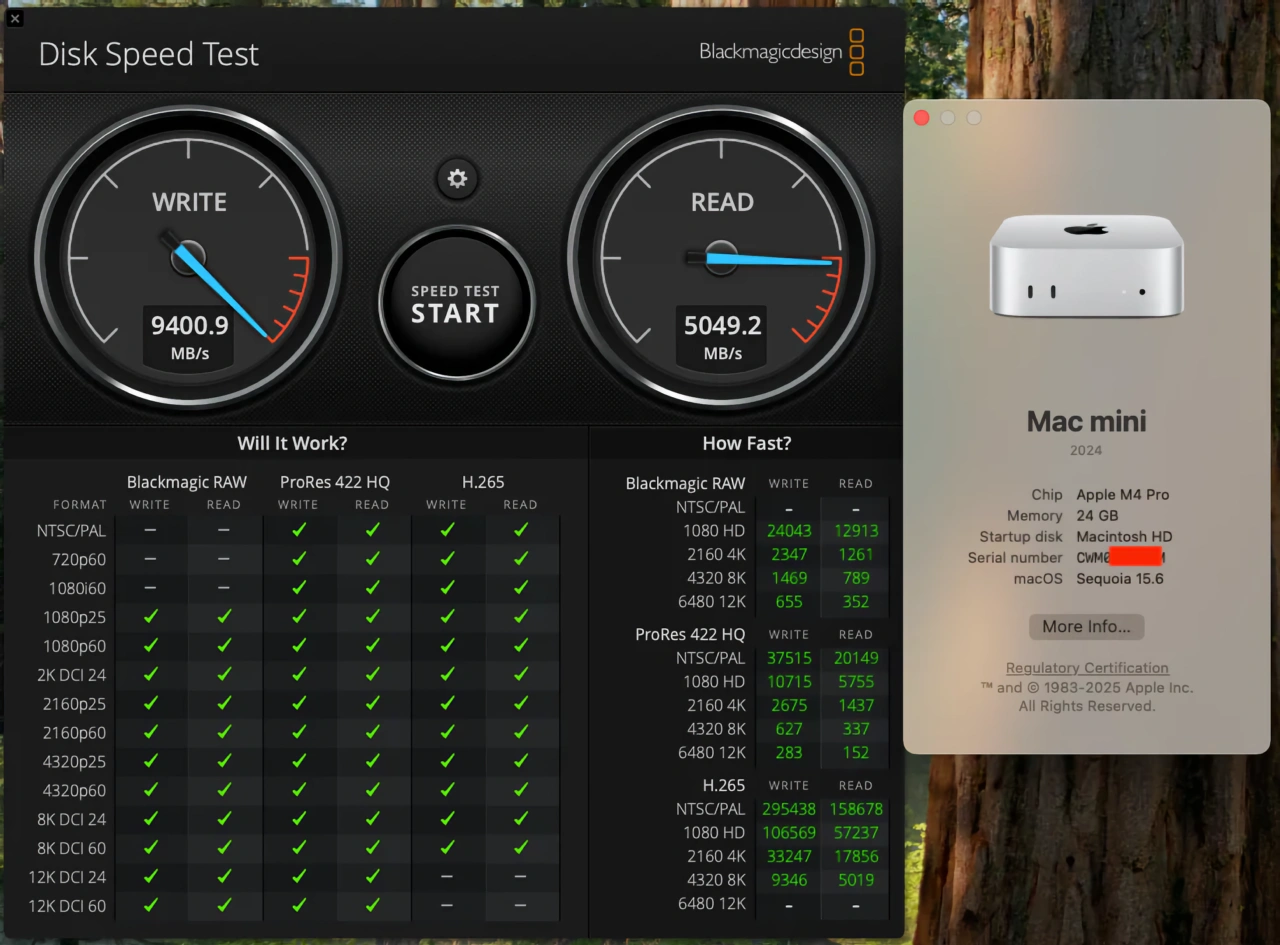Click the Blackmagicdesign logo

[770, 52]
